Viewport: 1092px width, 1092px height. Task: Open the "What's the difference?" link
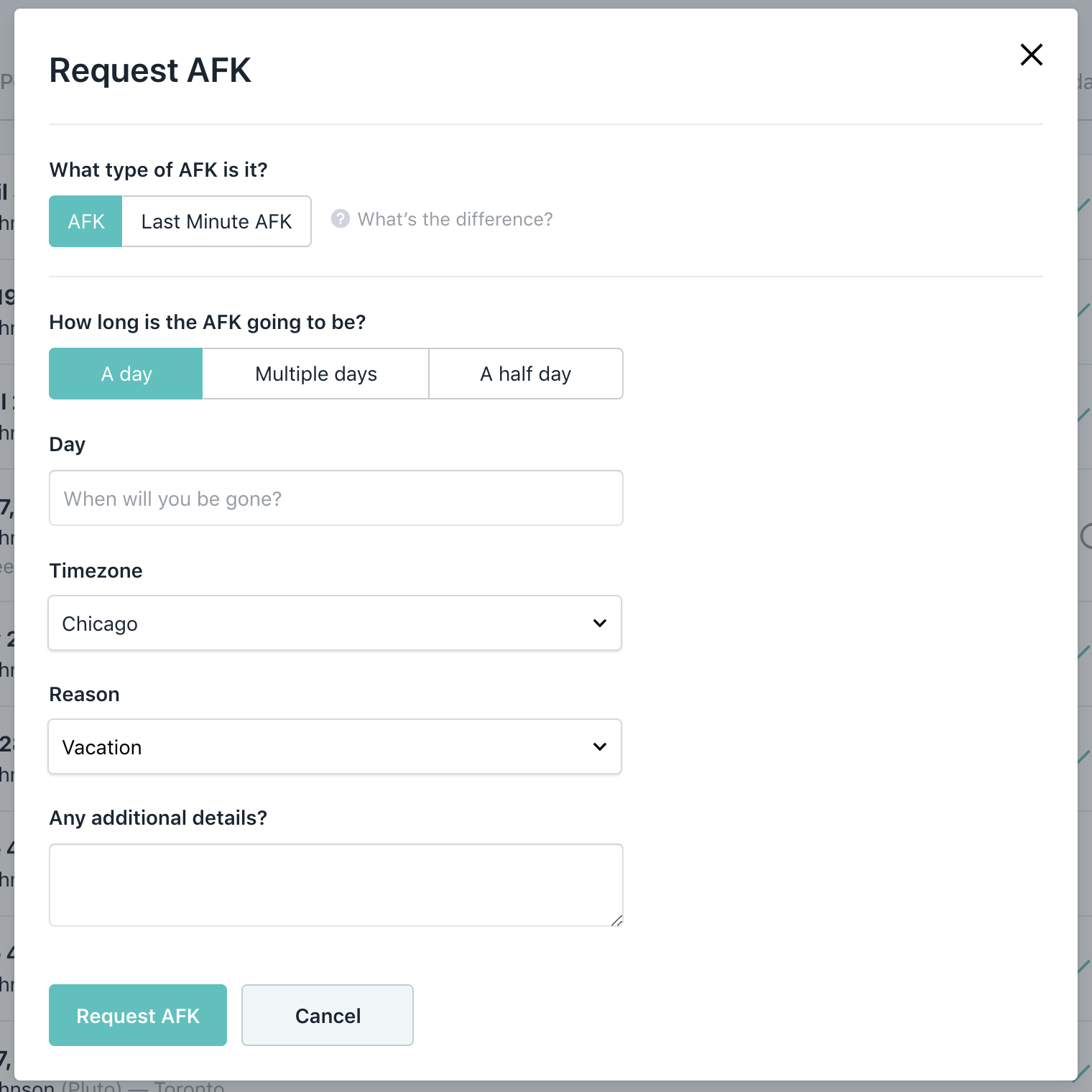[x=455, y=219]
